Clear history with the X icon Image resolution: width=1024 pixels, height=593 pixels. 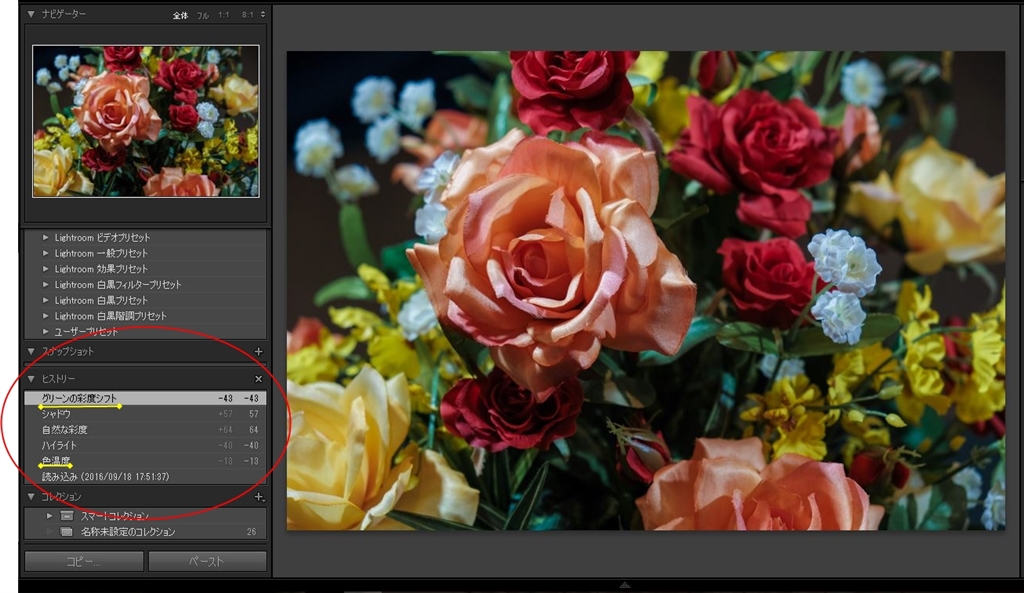click(x=258, y=380)
